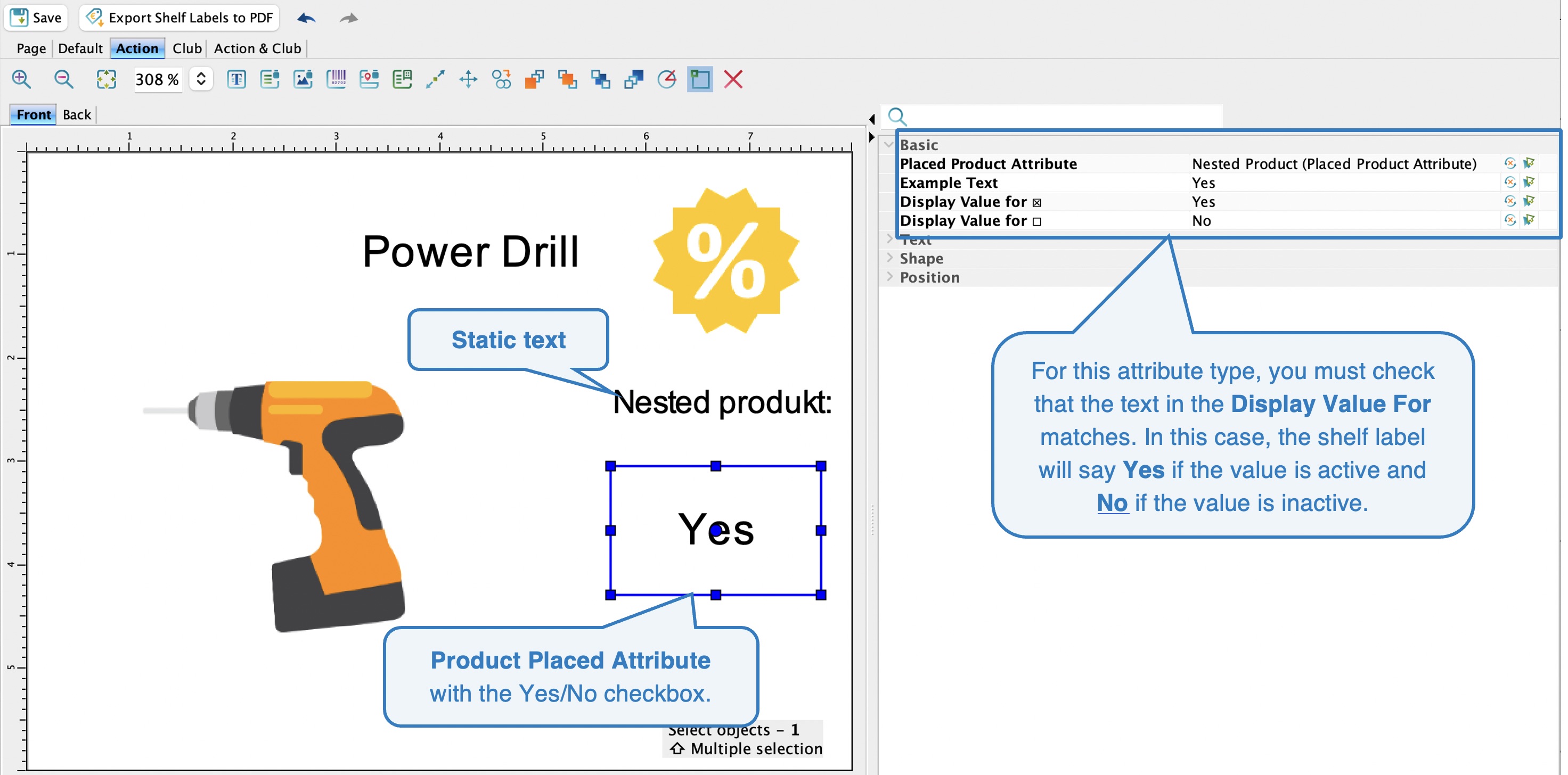Click the four-way move arrows icon
Viewport: 1568px width, 775px height.
469,79
